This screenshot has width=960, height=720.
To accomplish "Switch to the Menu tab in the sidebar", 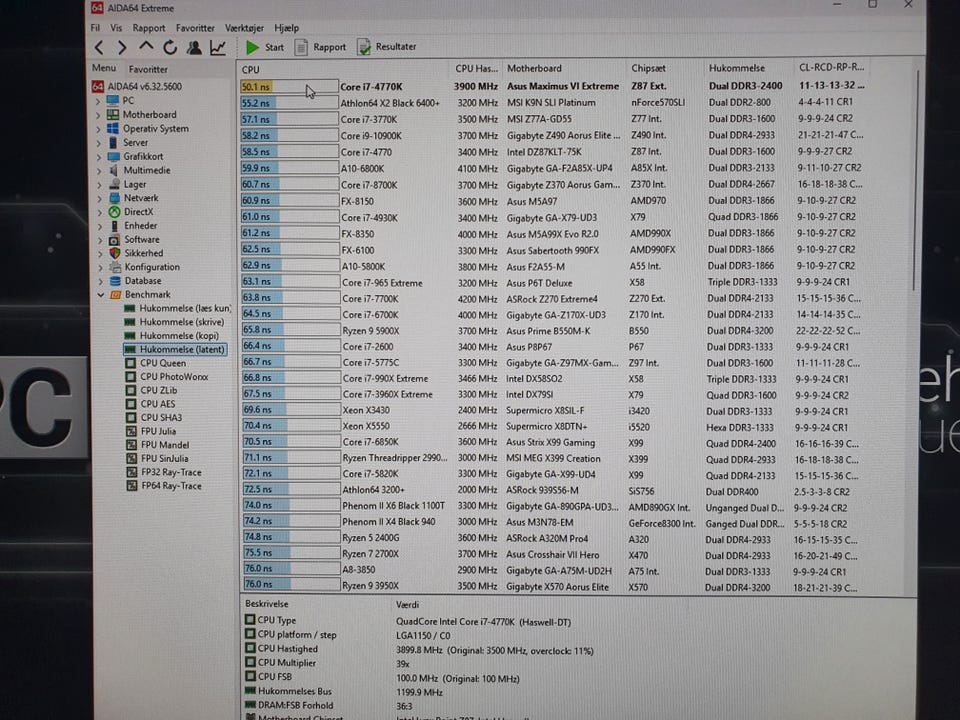I will [103, 68].
